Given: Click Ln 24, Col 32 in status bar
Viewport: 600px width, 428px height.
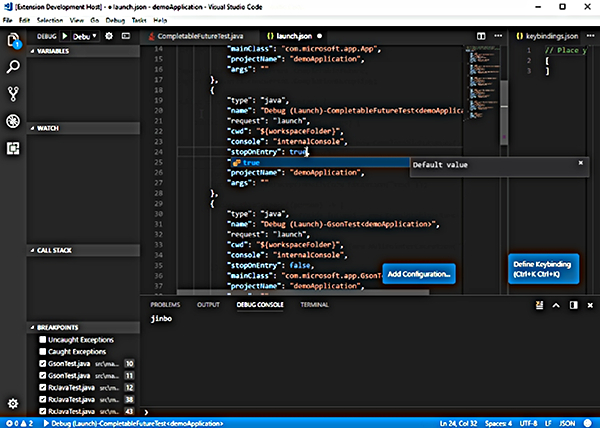Looking at the screenshot, I should pyautogui.click(x=458, y=423).
